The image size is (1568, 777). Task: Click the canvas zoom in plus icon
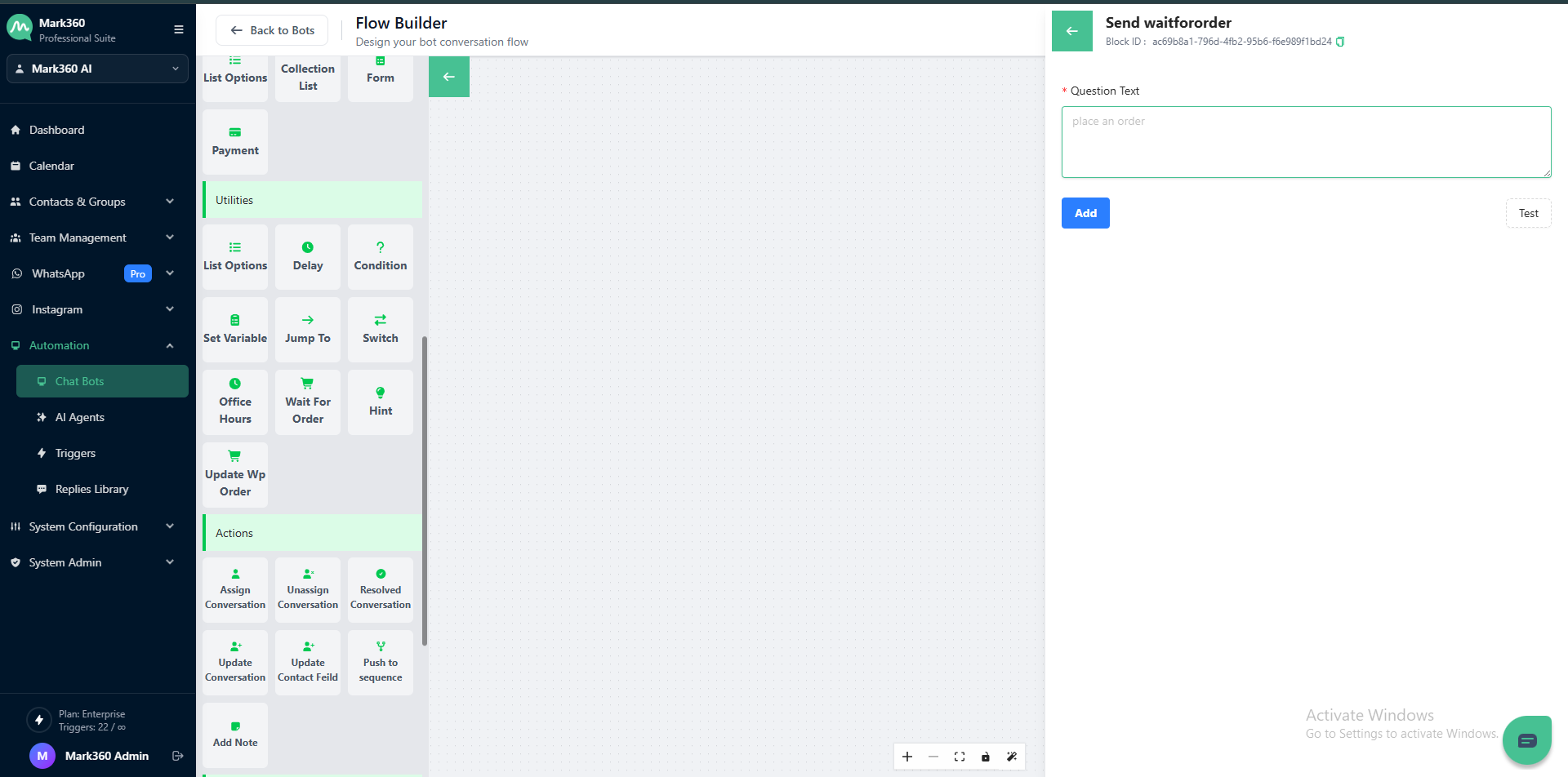[x=907, y=757]
